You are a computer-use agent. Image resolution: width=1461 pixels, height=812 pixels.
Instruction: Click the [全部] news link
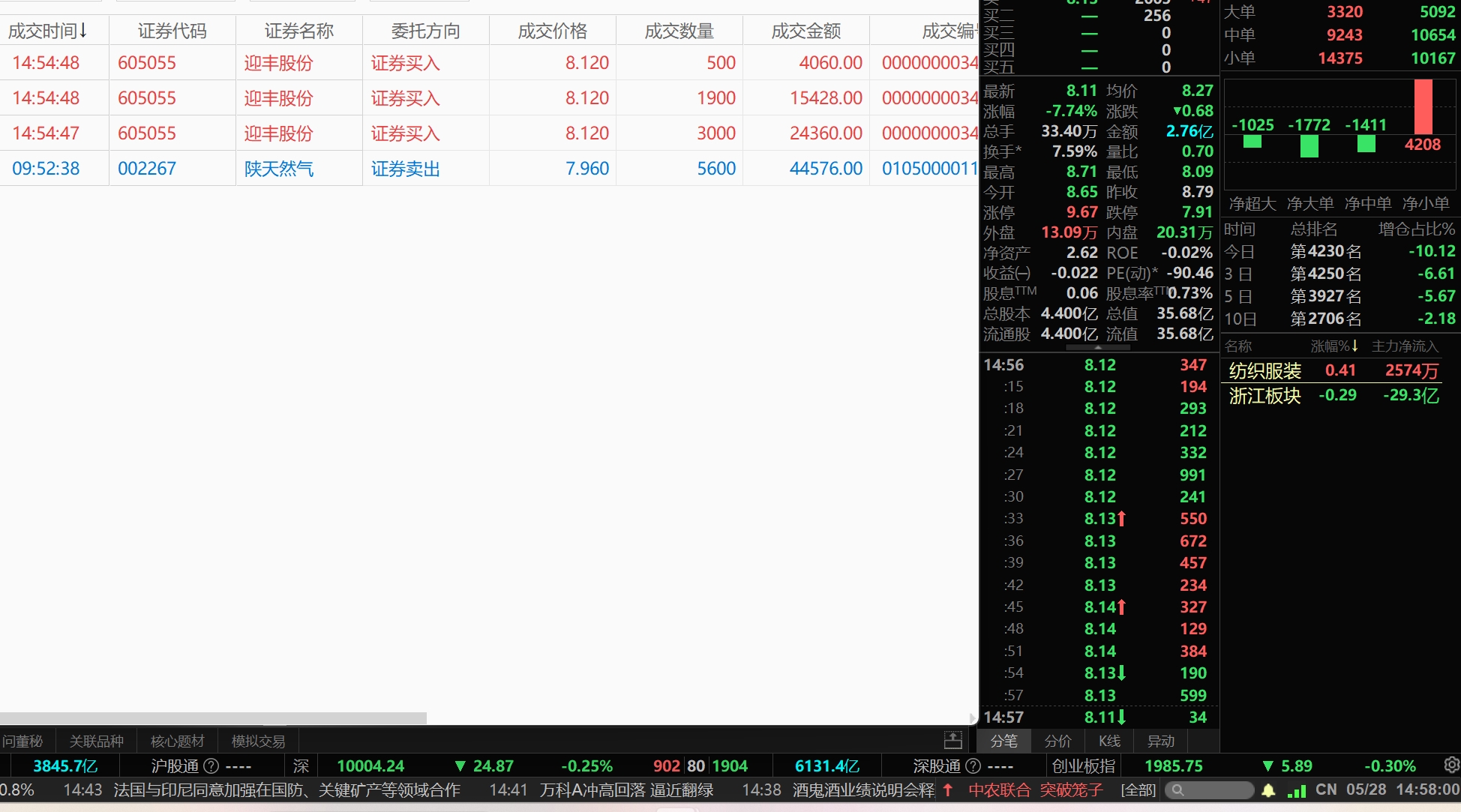tap(1138, 790)
